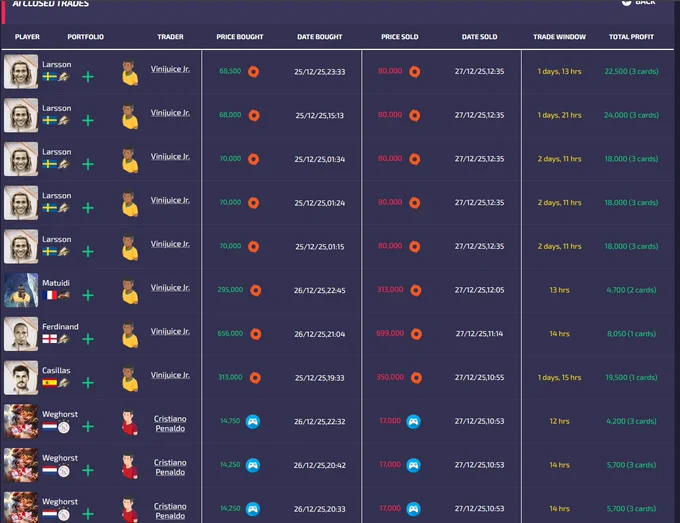Sort by the PLAYER column header
The width and height of the screenshot is (680, 523).
27,37
